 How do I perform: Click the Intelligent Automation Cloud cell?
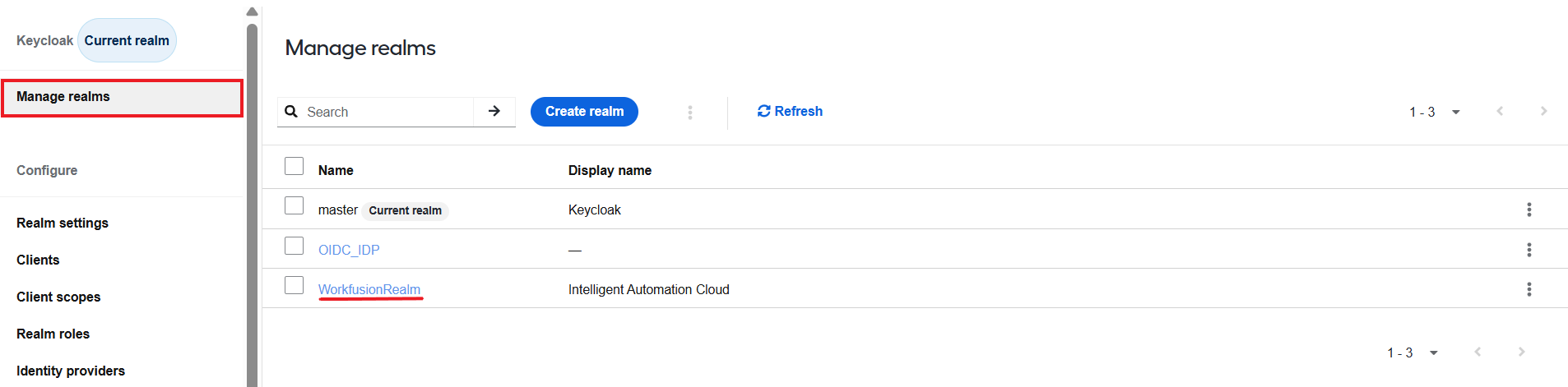click(x=649, y=289)
